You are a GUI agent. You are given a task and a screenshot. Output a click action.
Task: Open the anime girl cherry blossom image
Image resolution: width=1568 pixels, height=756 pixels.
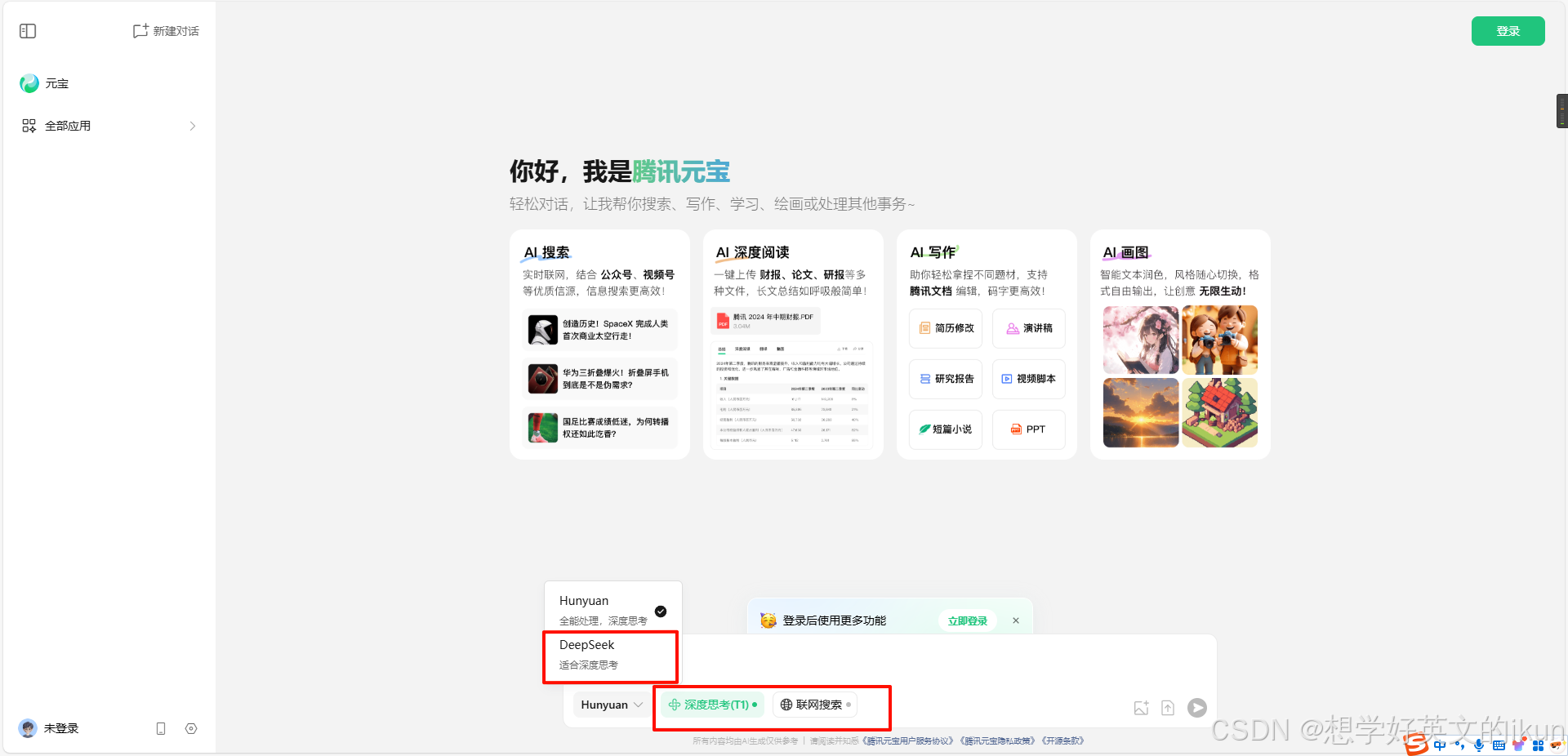click(1141, 340)
